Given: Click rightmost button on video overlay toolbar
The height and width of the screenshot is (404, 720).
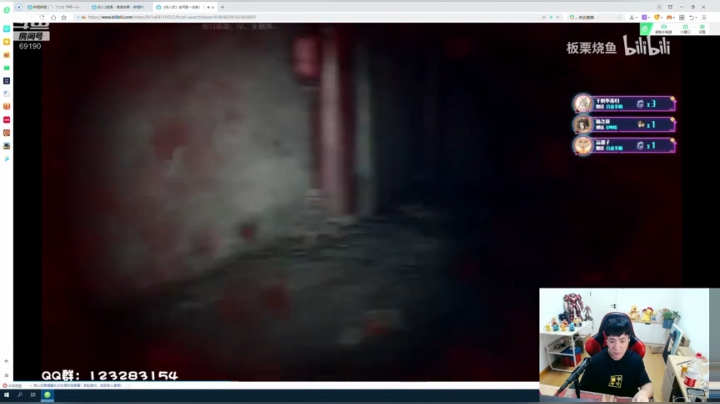Looking at the screenshot, I should click(x=702, y=29).
